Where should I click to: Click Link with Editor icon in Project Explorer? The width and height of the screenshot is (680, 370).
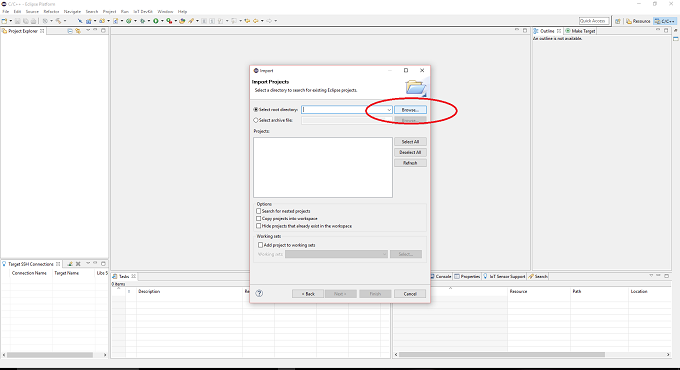coord(78,31)
